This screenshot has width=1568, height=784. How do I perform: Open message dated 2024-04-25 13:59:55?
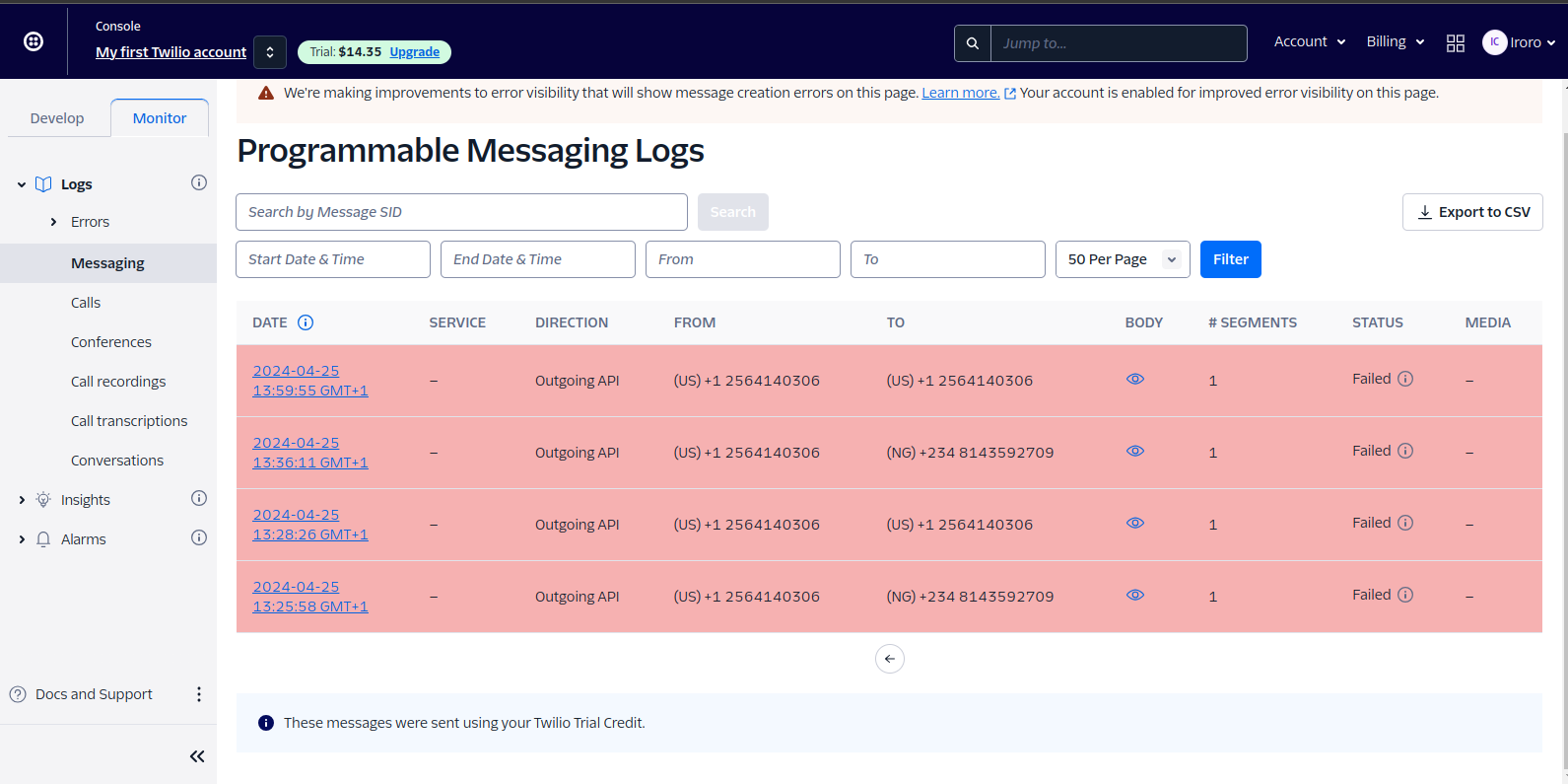310,381
